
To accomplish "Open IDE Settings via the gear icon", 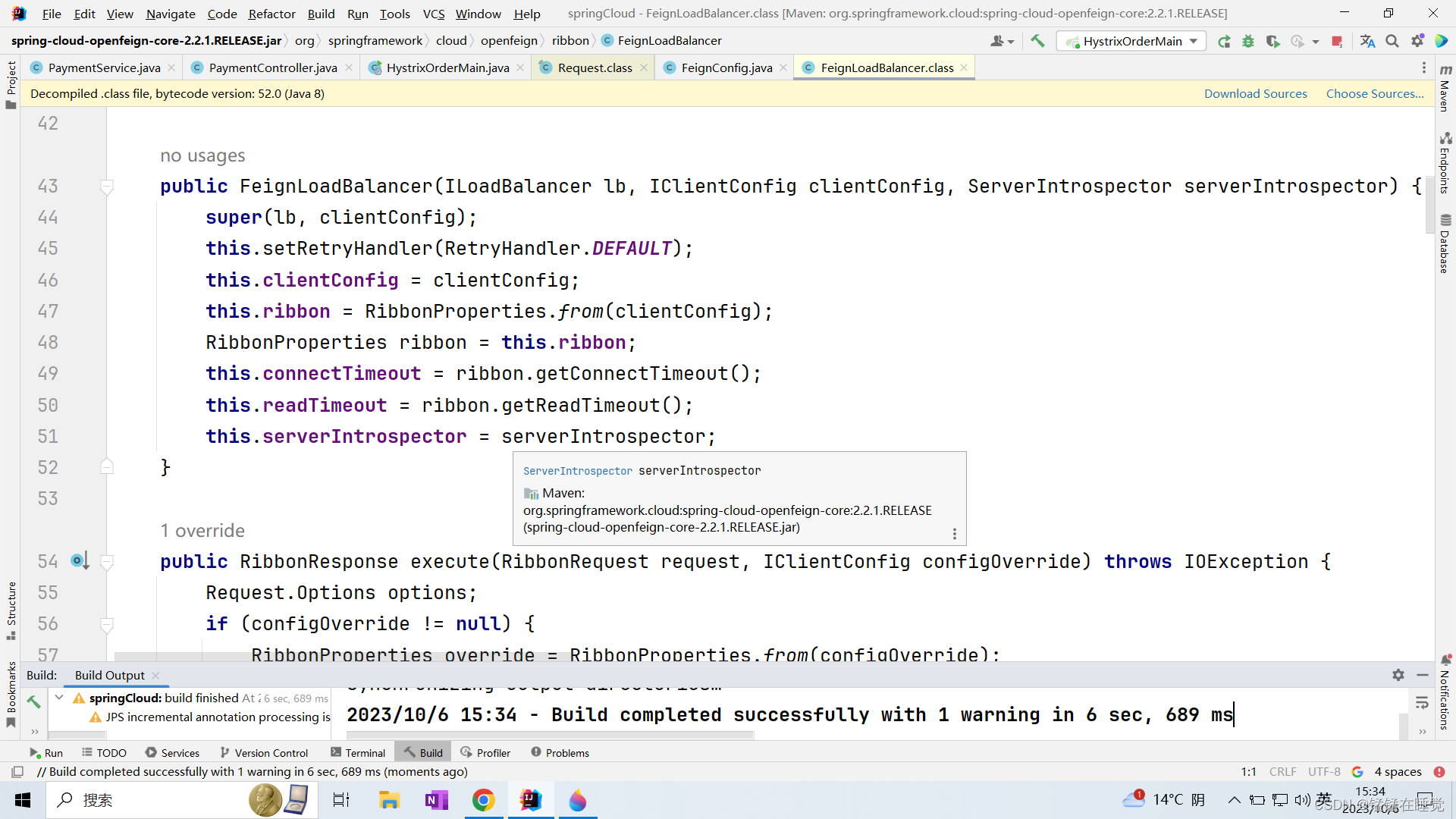I will coord(1417,41).
